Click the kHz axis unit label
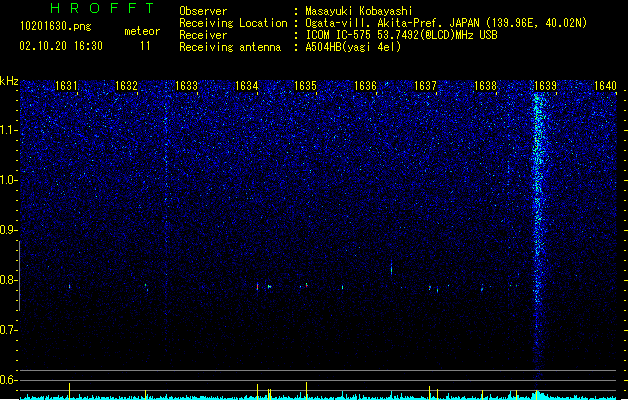Viewport: 629px width, 400px height. [9, 81]
